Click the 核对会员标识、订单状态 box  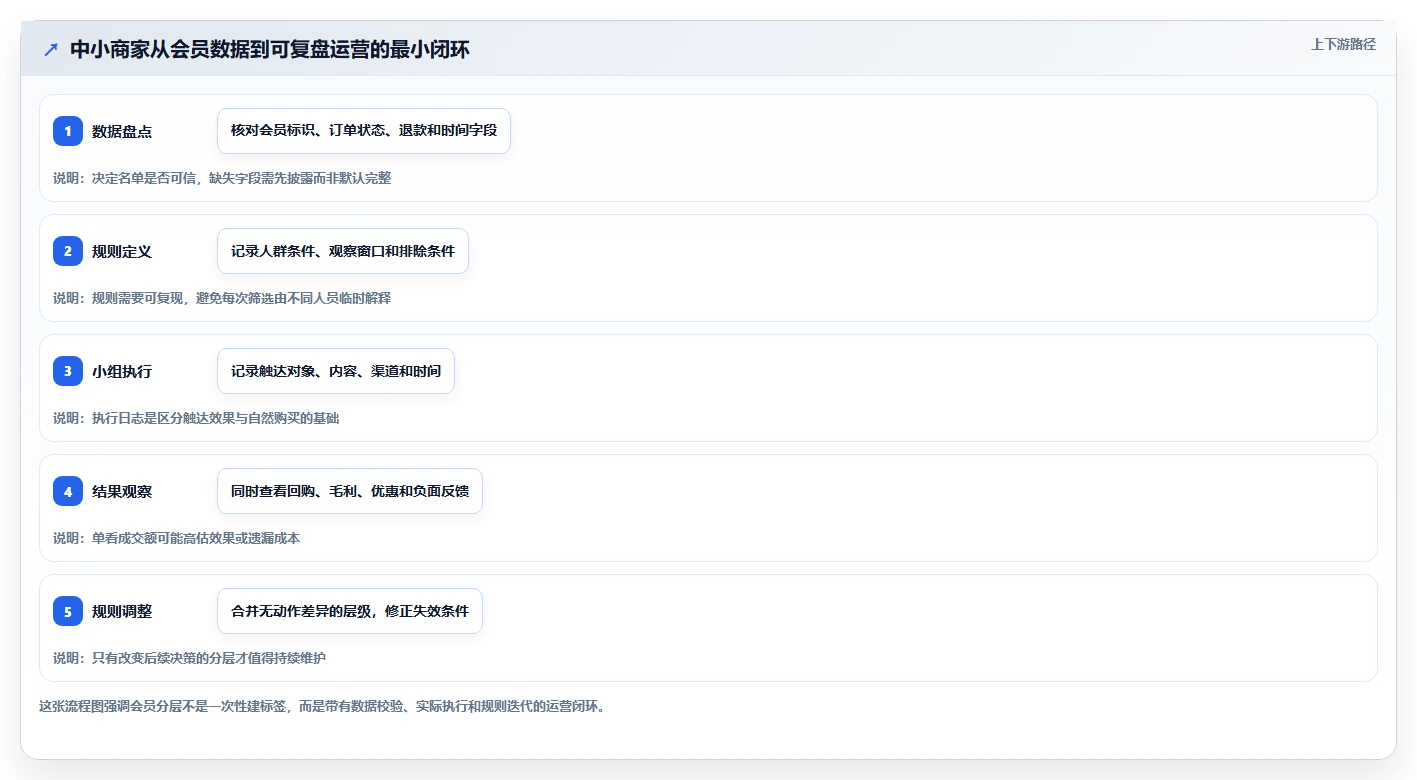click(x=364, y=131)
